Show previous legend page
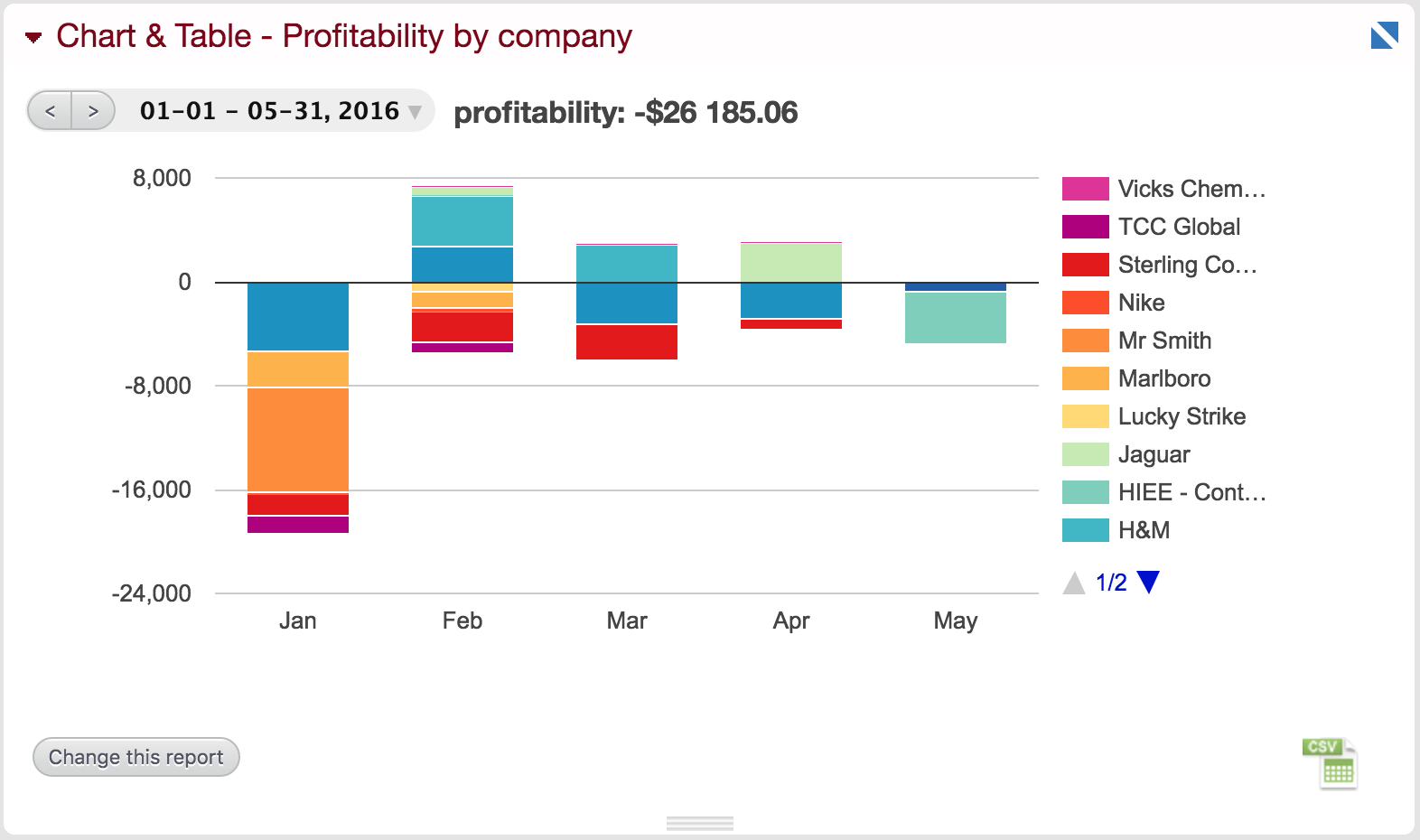 (x=1074, y=583)
